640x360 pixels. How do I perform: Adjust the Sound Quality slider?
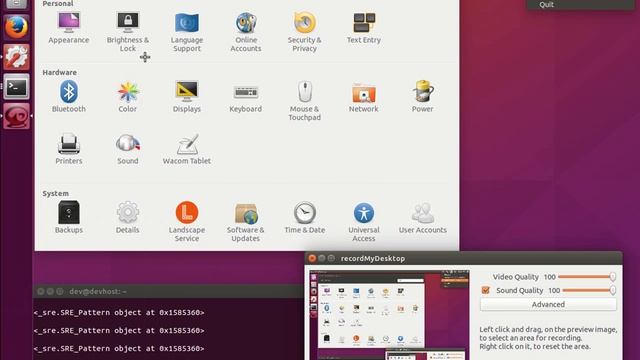[589, 290]
